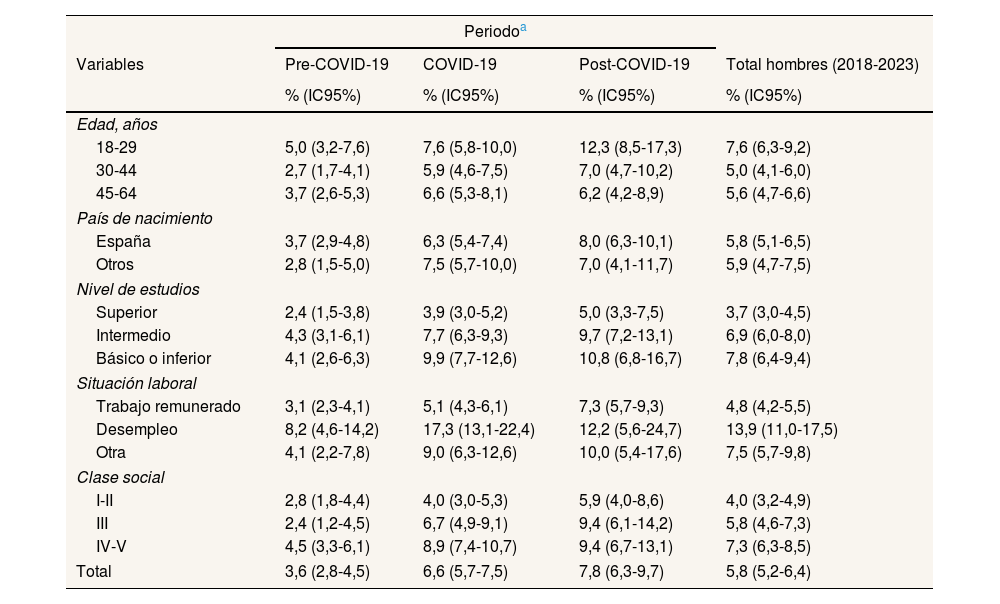Screen dimensions: 1000x604
Task: Select the 13,9 (11,0-17,5) cell
Action: 781,430
